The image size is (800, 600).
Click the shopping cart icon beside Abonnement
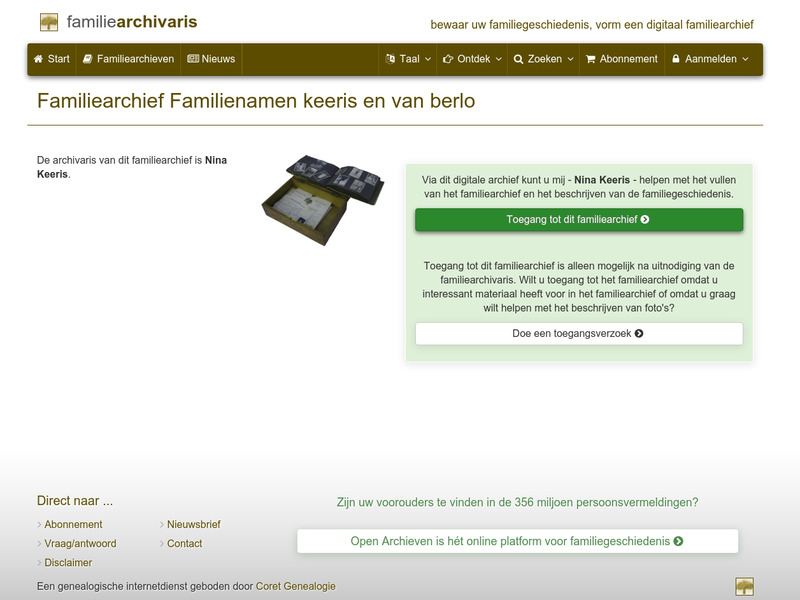point(590,59)
